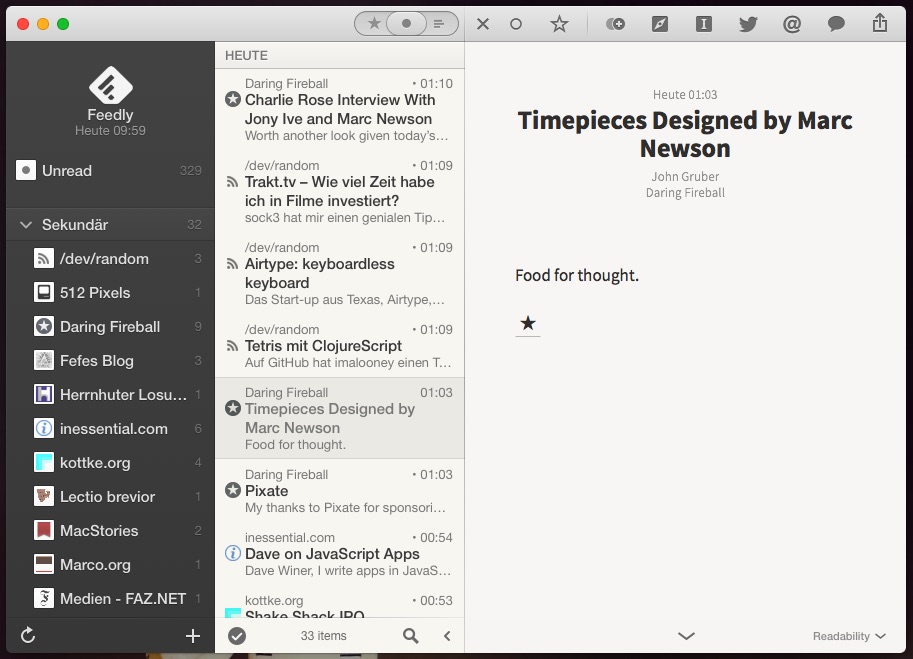Open the Lectio brevior feed
The image size is (913, 659).
coord(110,497)
